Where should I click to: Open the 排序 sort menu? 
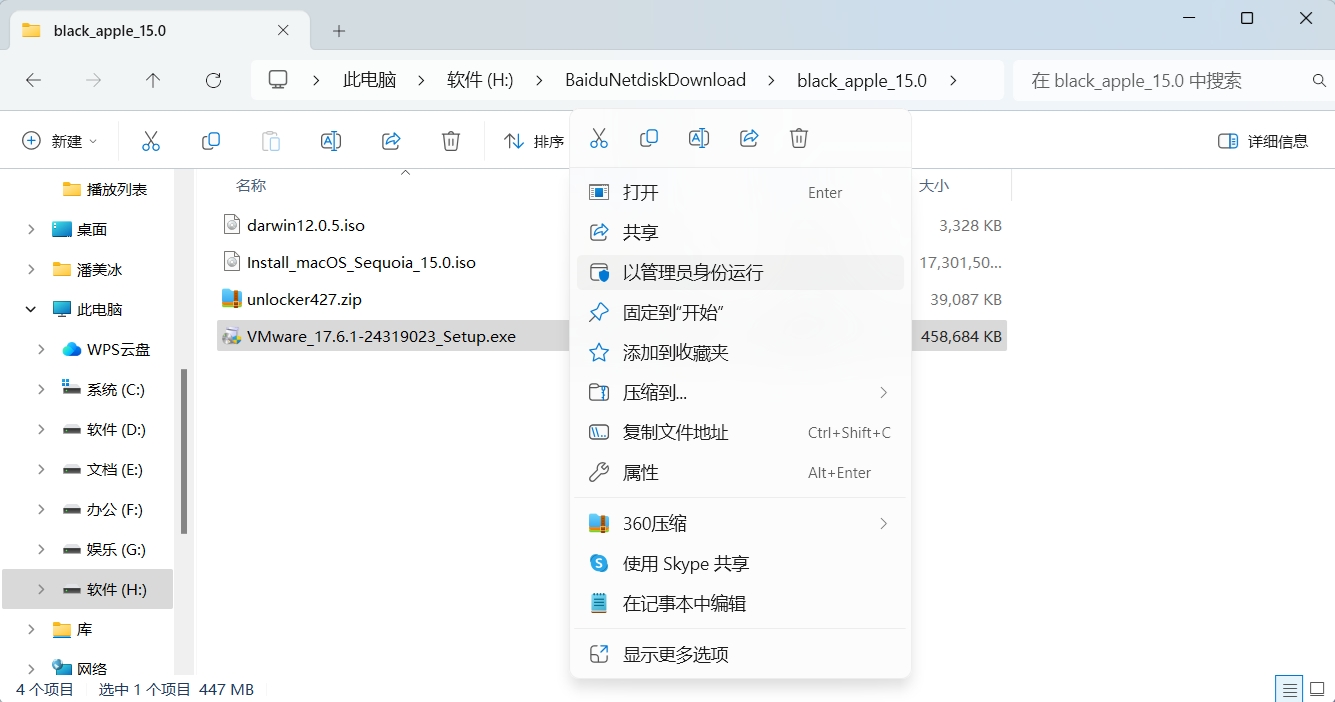coord(535,141)
